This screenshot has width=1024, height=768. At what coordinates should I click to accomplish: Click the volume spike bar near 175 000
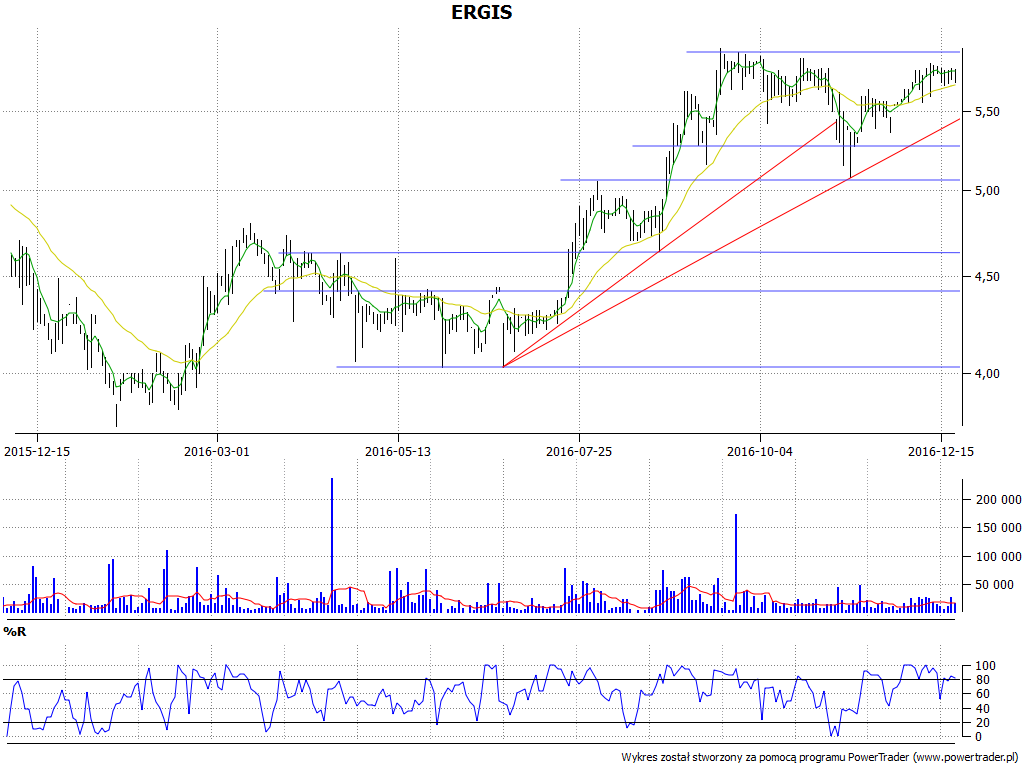click(736, 563)
